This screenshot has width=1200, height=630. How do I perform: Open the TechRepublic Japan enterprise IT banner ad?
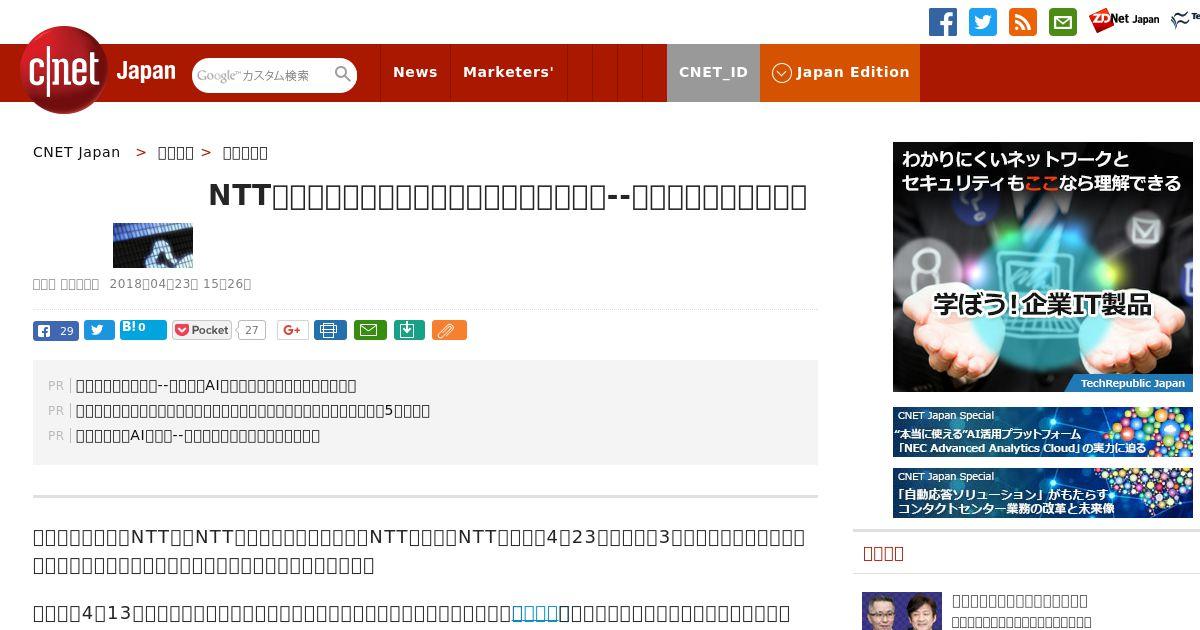[x=1043, y=267]
